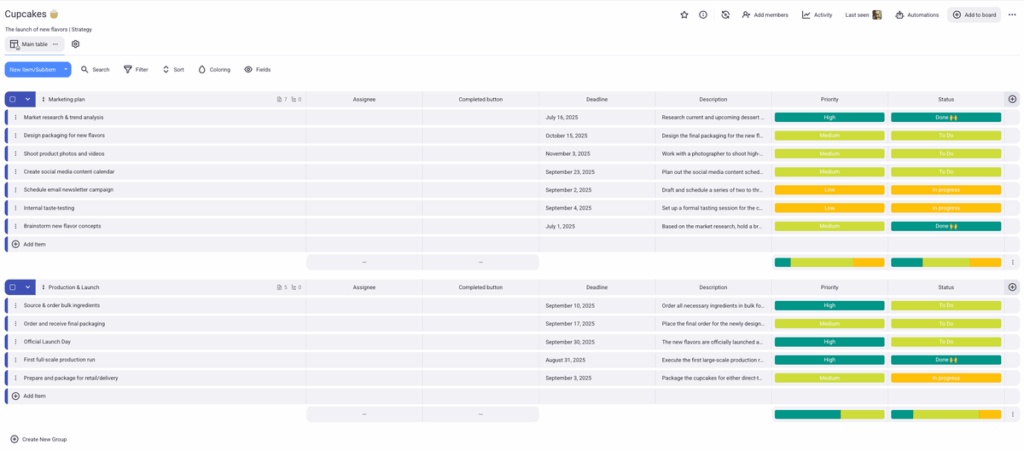The height and width of the screenshot is (451, 1024).
Task: Add a column to Production & Launch group
Action: click(1012, 287)
